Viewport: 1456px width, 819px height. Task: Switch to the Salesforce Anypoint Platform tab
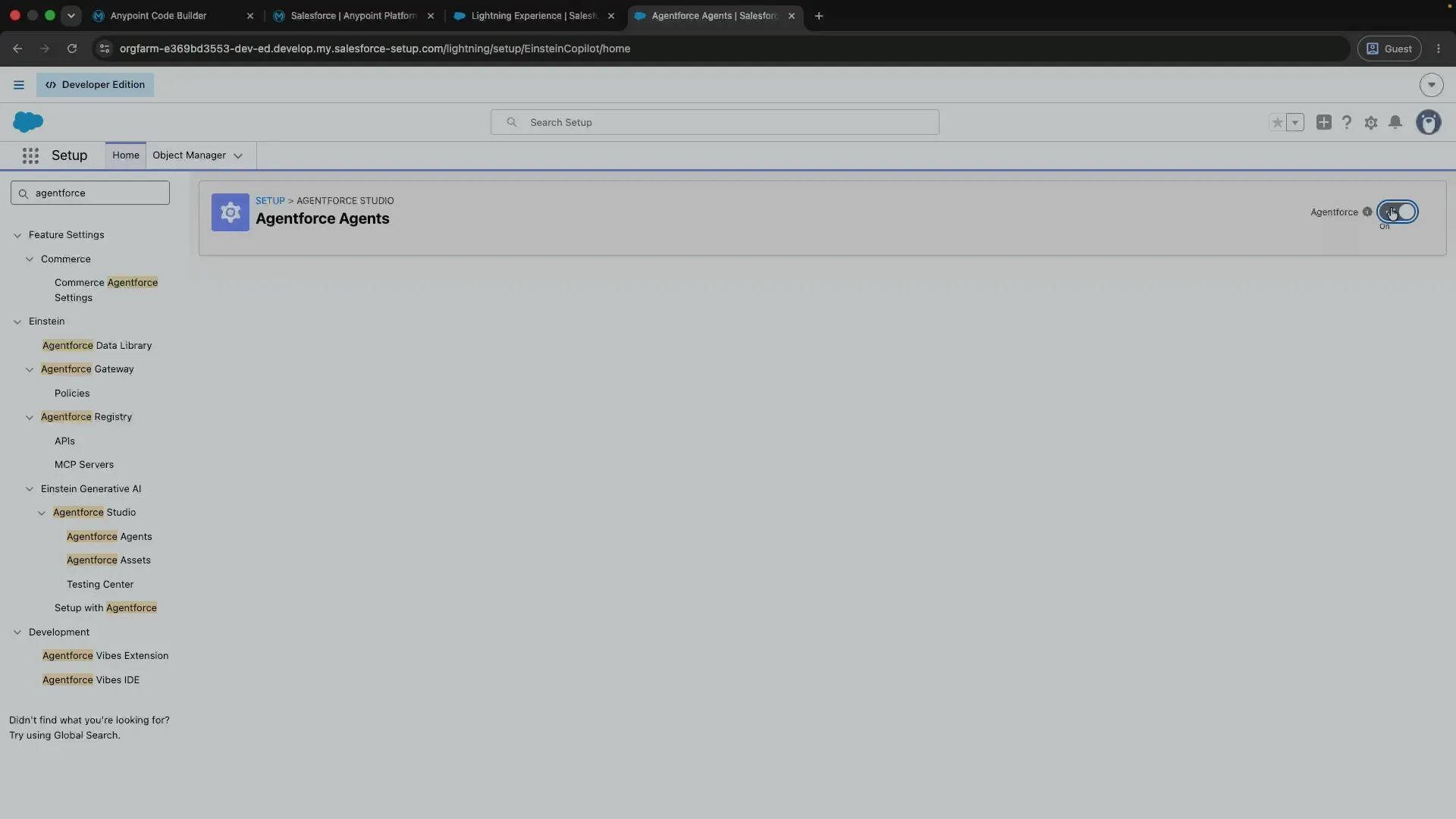click(x=353, y=15)
